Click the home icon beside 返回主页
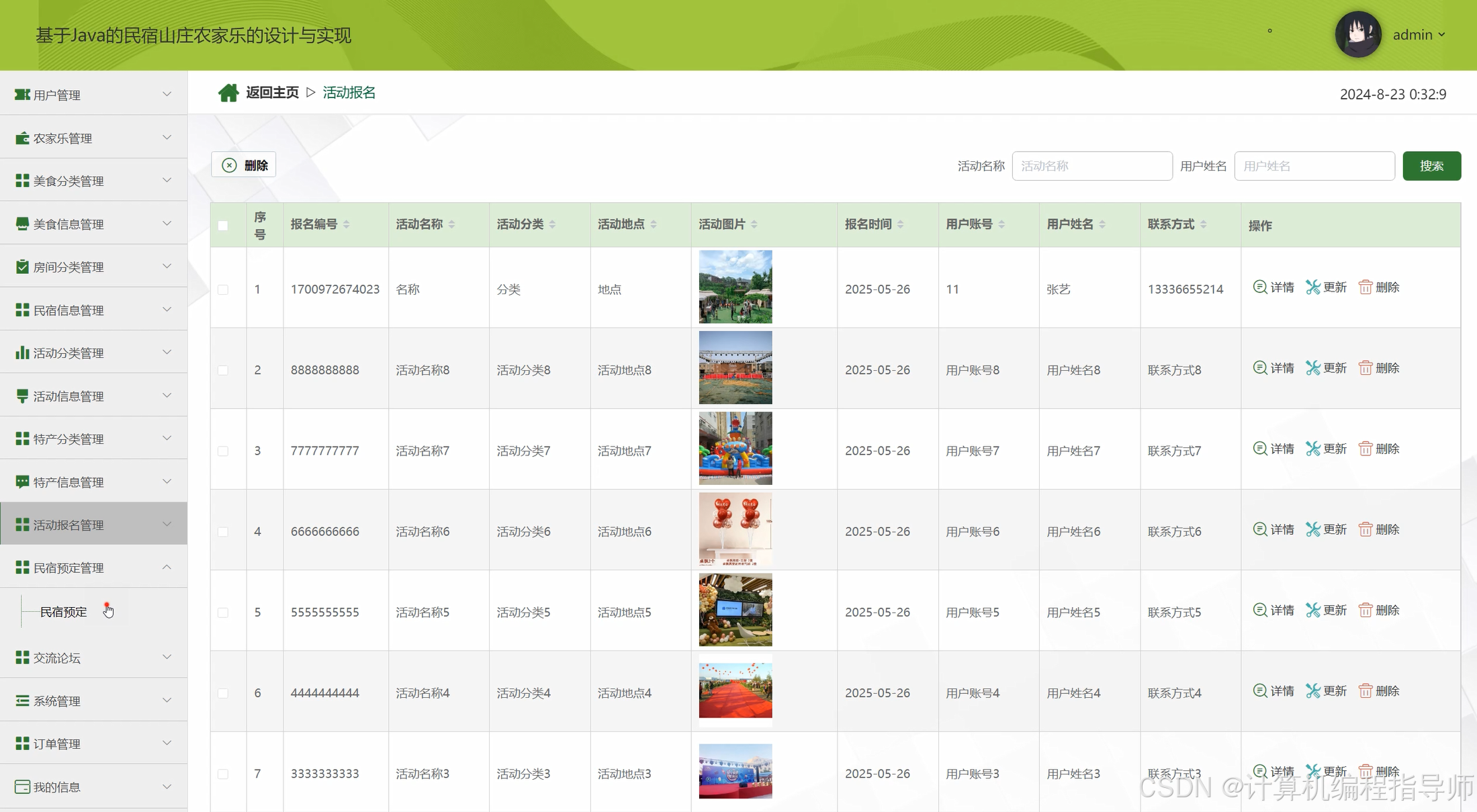 (x=228, y=93)
